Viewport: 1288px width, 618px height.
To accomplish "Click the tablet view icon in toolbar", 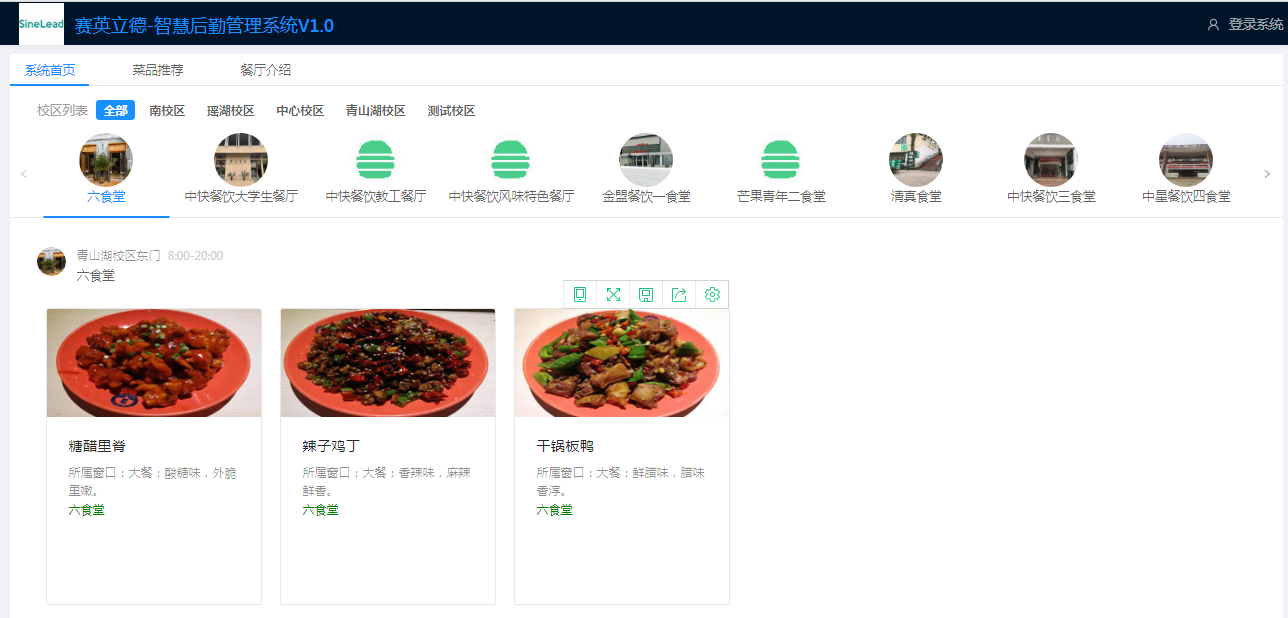I will (580, 294).
